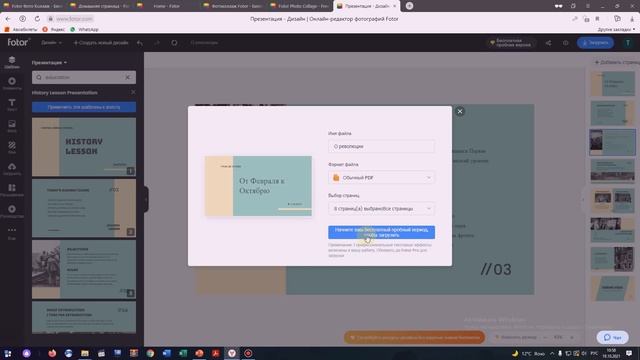Select the second template slide in the left panel

(x=84, y=208)
